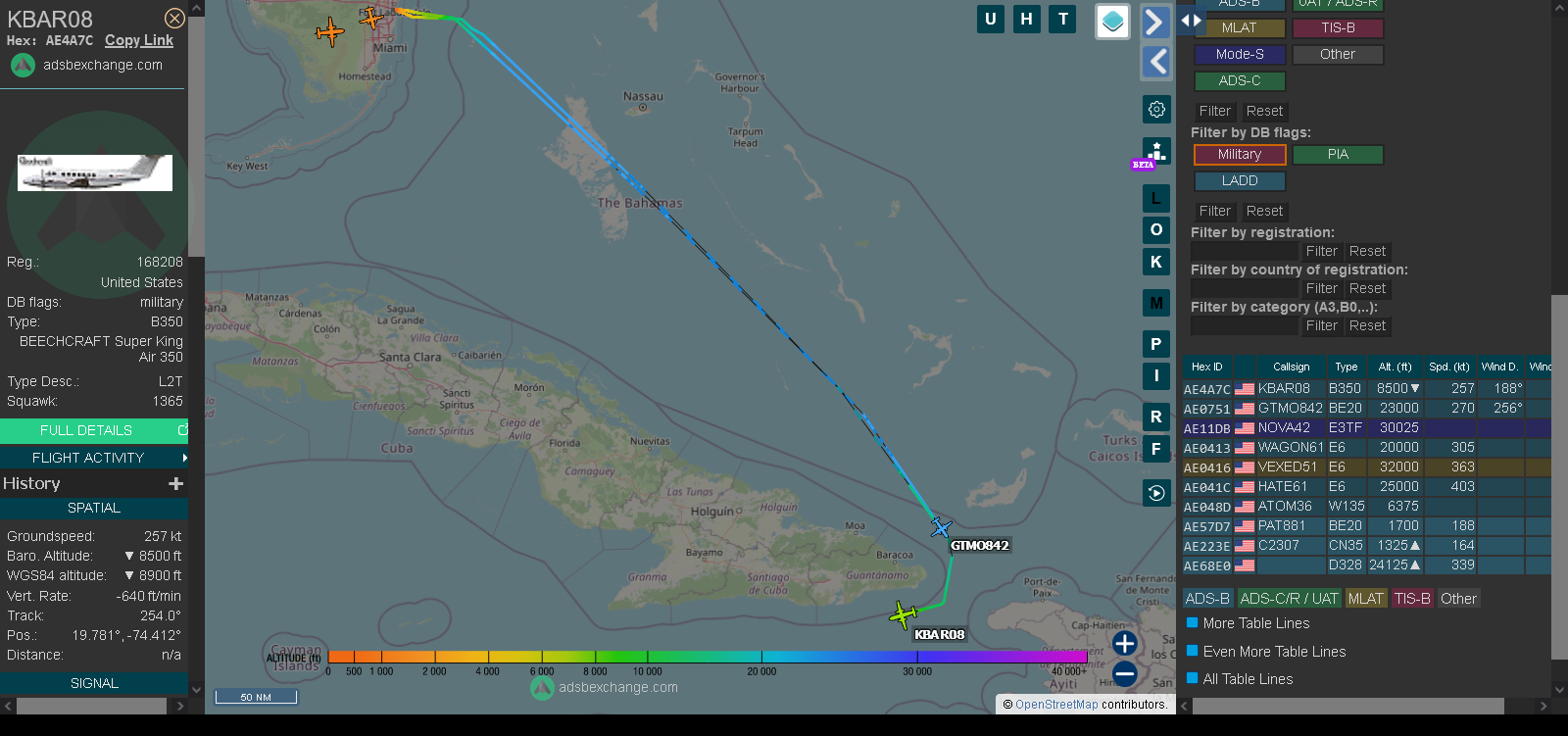Screen dimensions: 1568x736
Task: Zoom in the map with plus button
Action: point(1125,644)
